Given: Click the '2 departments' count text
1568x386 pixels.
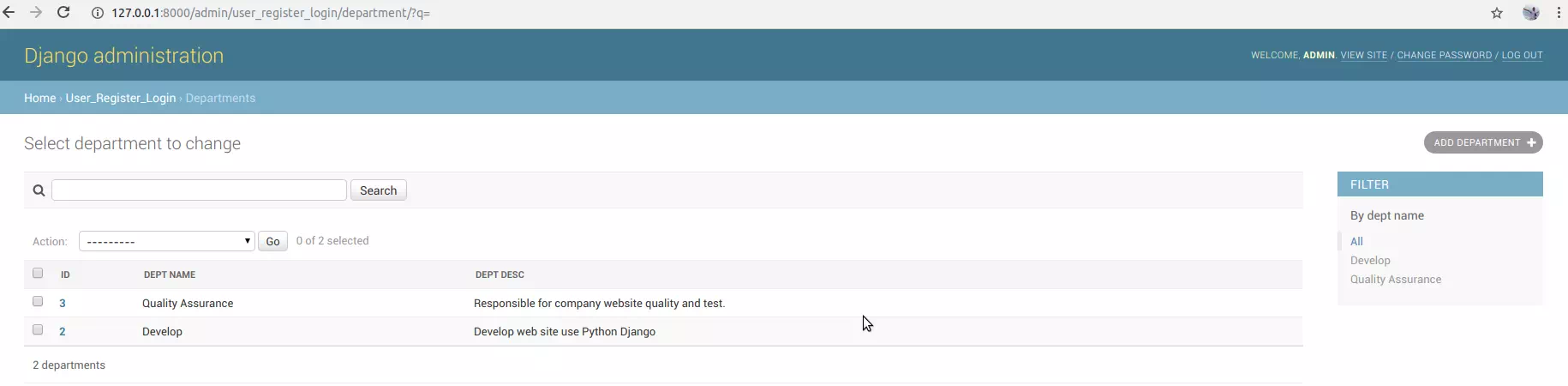Looking at the screenshot, I should tap(69, 365).
